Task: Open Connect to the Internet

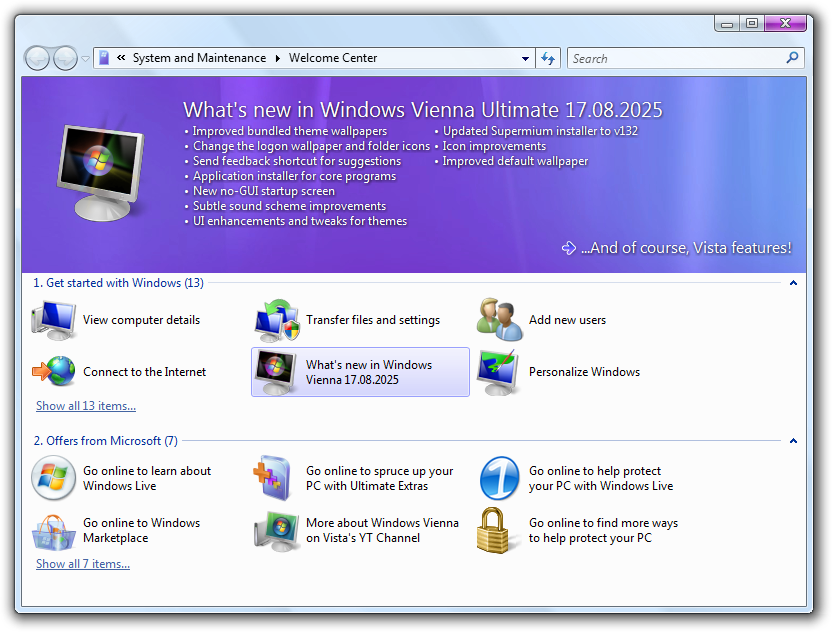Action: [54, 372]
